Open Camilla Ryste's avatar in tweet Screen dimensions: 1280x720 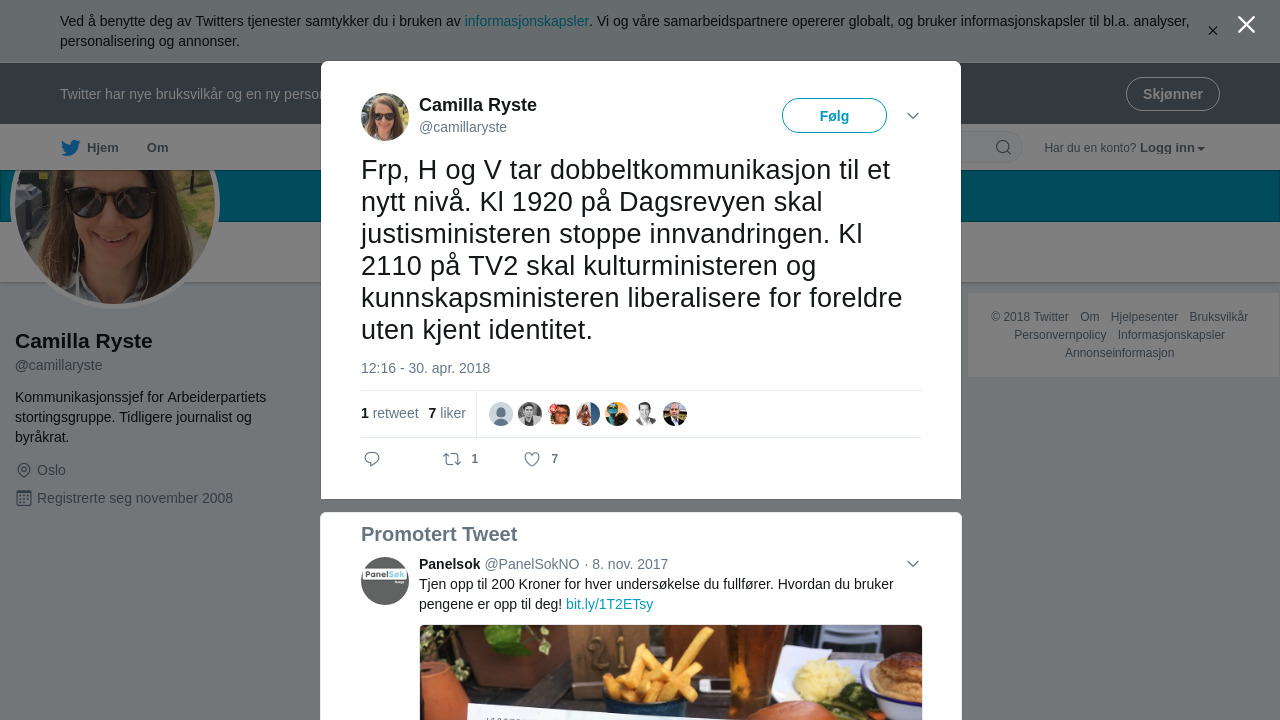(385, 117)
